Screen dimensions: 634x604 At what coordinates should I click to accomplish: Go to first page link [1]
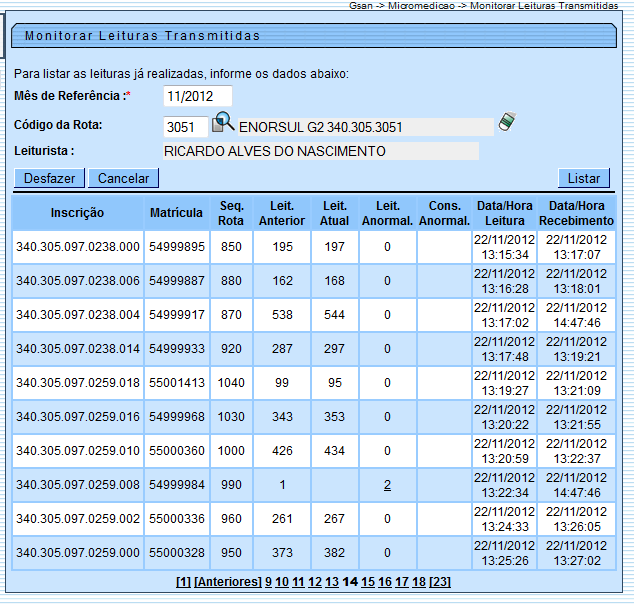tap(183, 582)
